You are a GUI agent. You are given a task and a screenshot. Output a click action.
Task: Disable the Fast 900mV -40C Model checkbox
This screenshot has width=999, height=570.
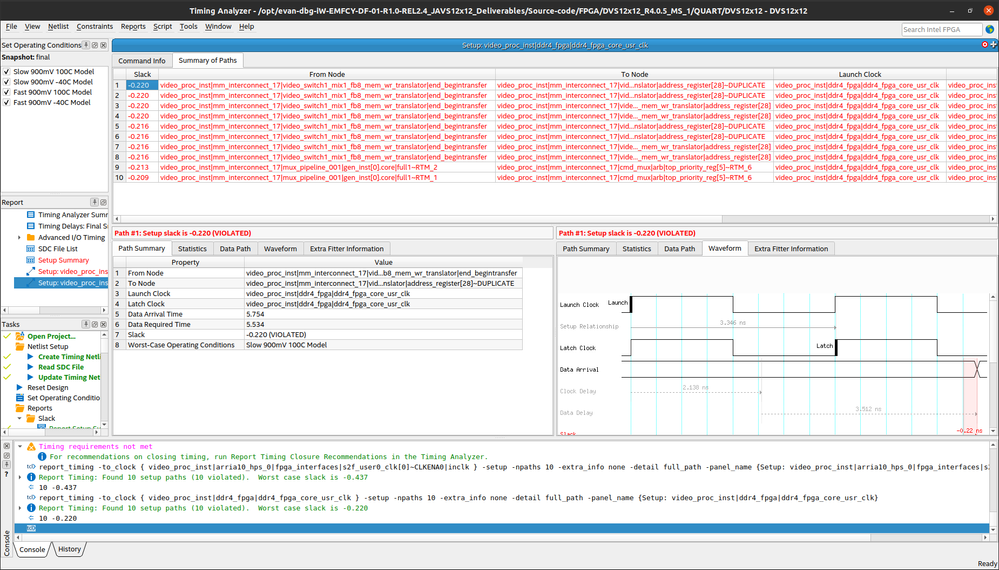(6, 102)
